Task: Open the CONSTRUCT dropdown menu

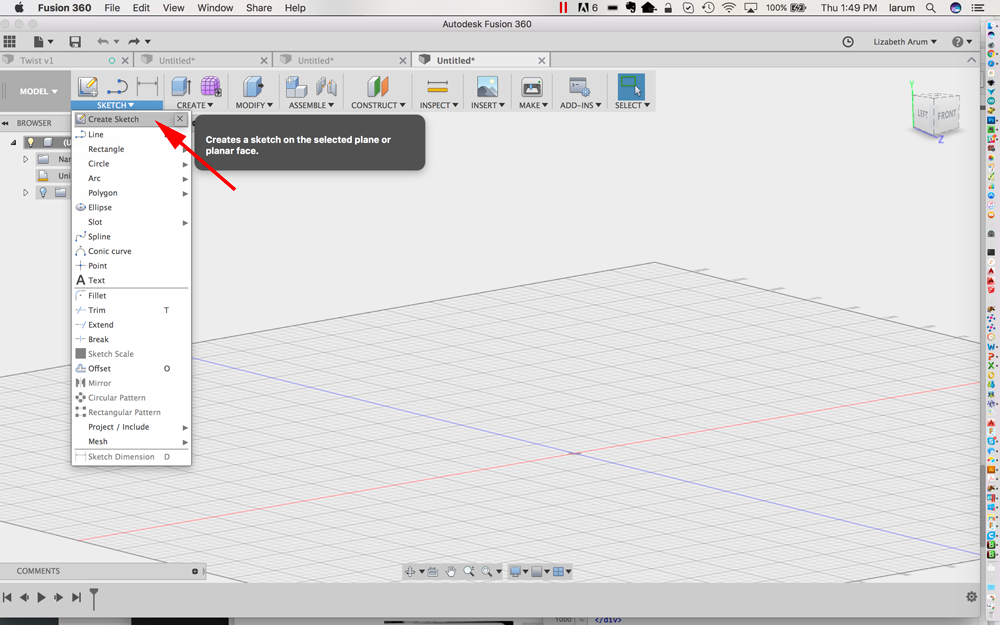Action: pos(378,105)
